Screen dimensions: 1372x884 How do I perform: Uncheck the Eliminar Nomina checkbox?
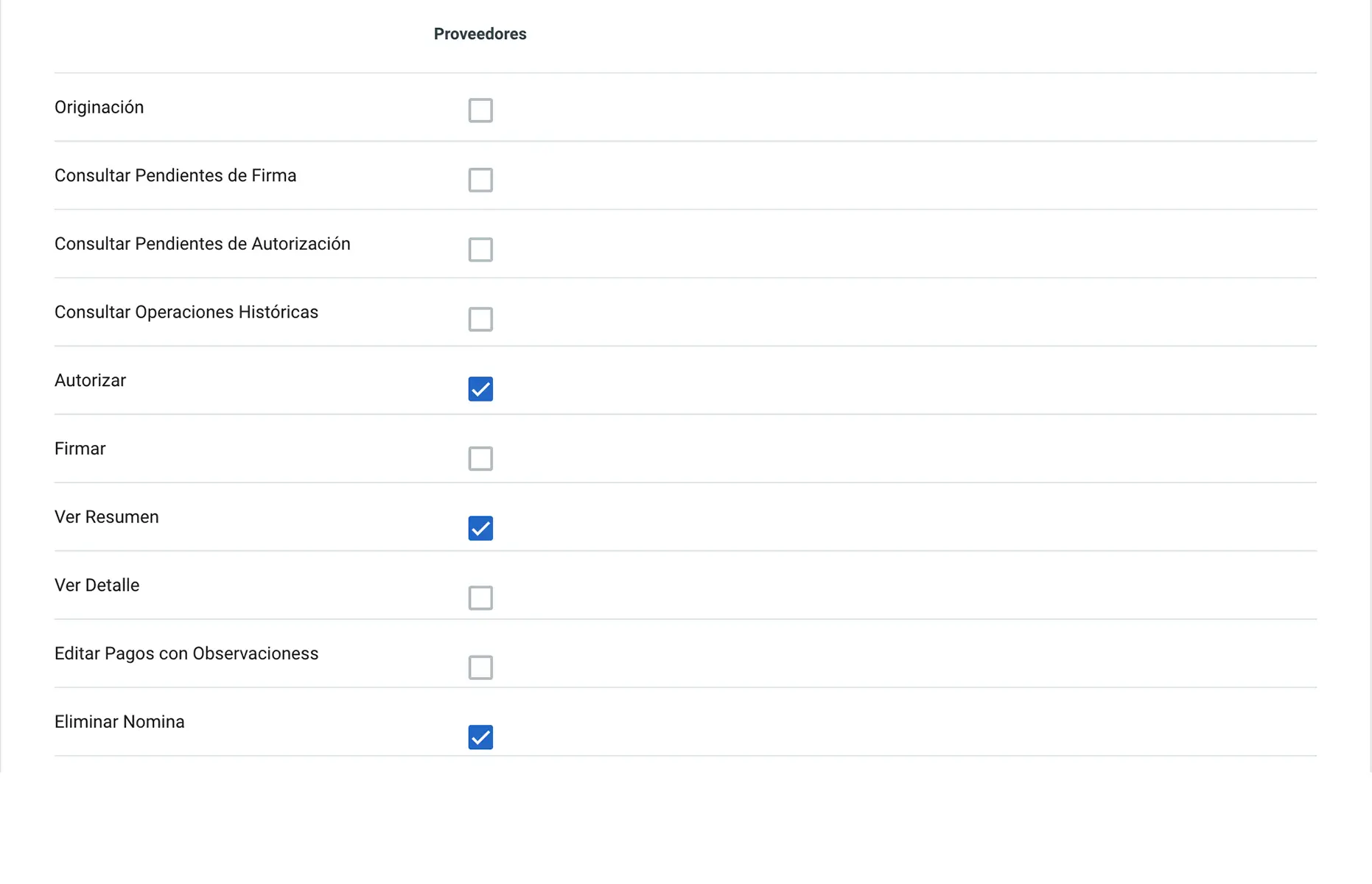tap(480, 737)
